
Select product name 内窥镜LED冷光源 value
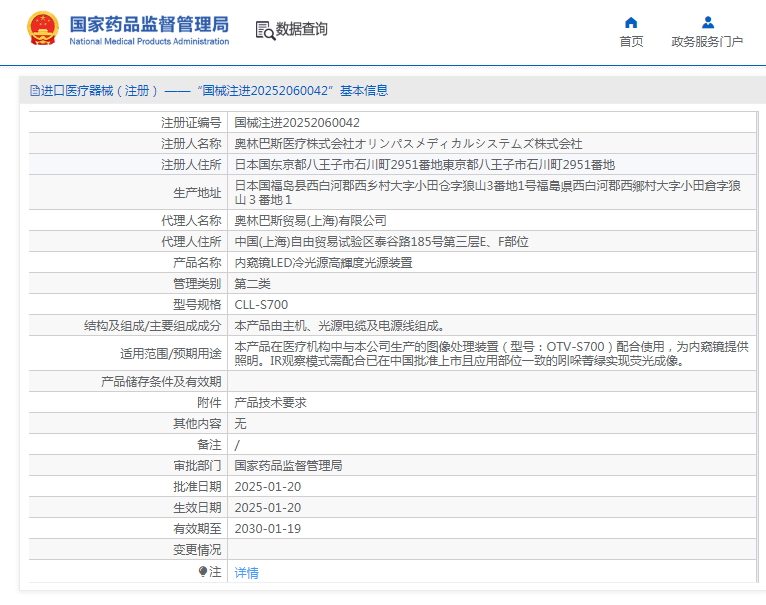click(323, 262)
